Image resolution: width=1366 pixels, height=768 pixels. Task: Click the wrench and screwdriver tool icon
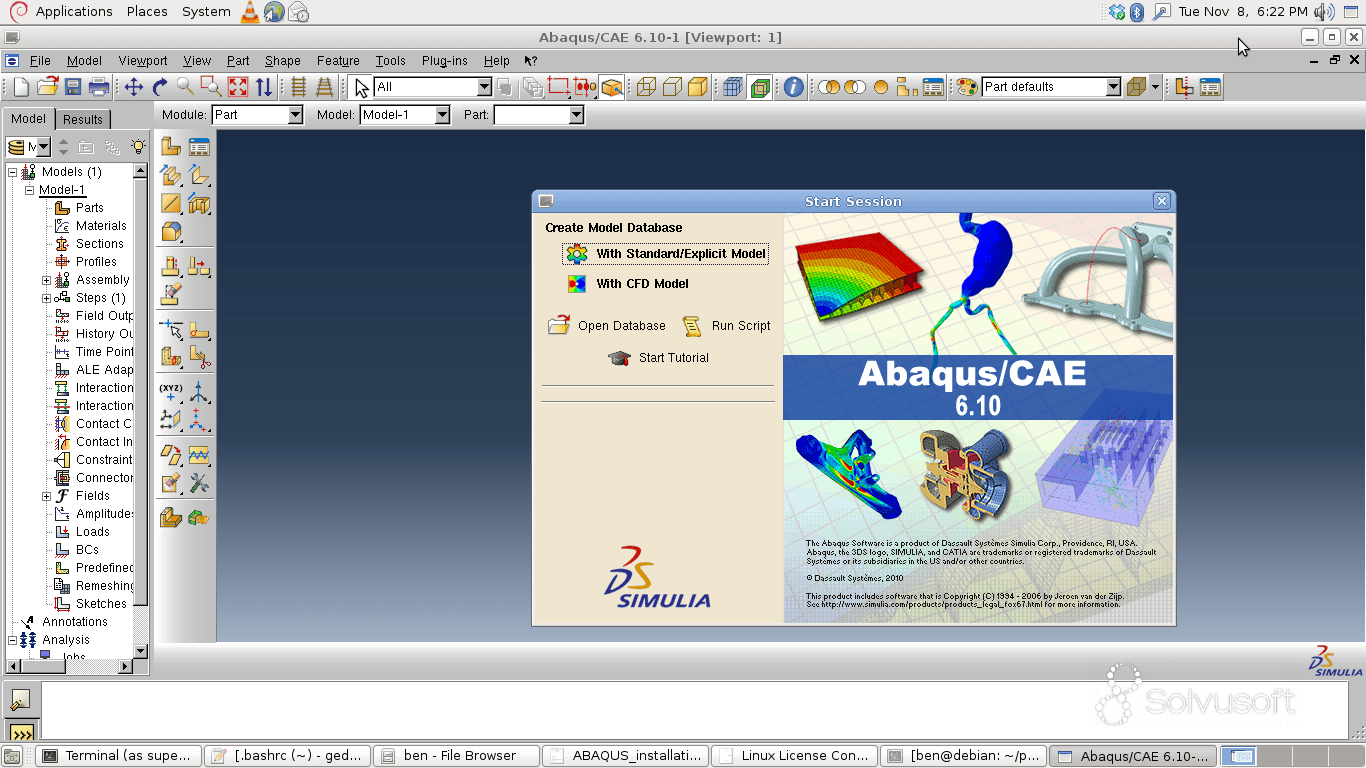click(199, 483)
